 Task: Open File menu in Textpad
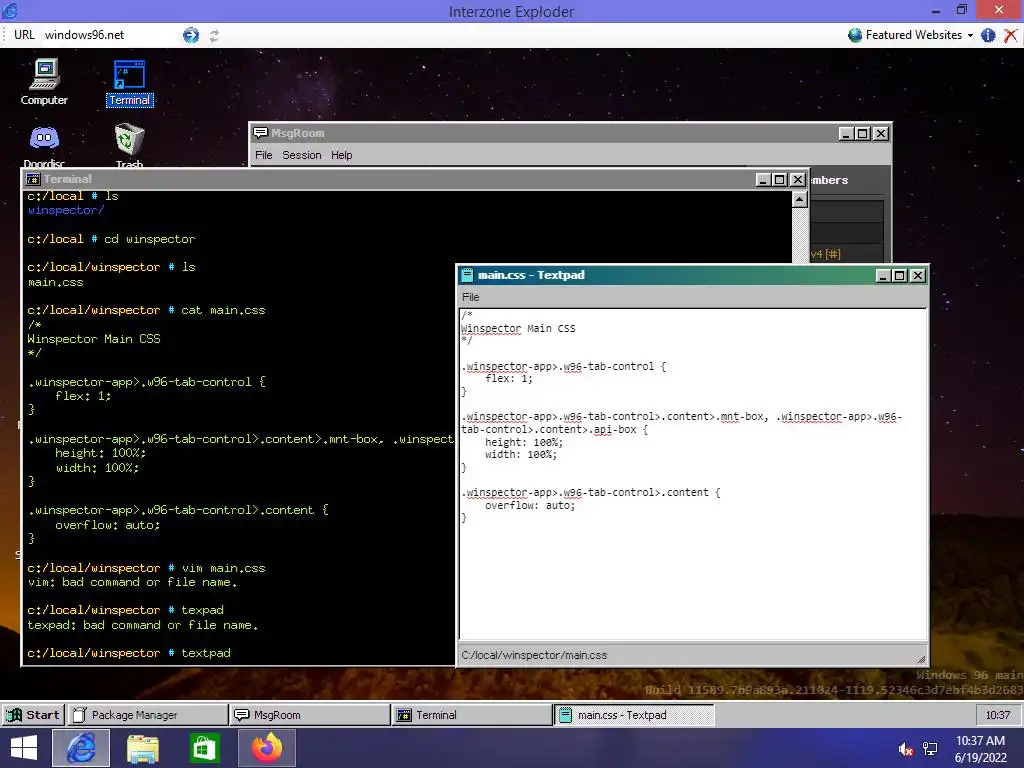pos(470,297)
